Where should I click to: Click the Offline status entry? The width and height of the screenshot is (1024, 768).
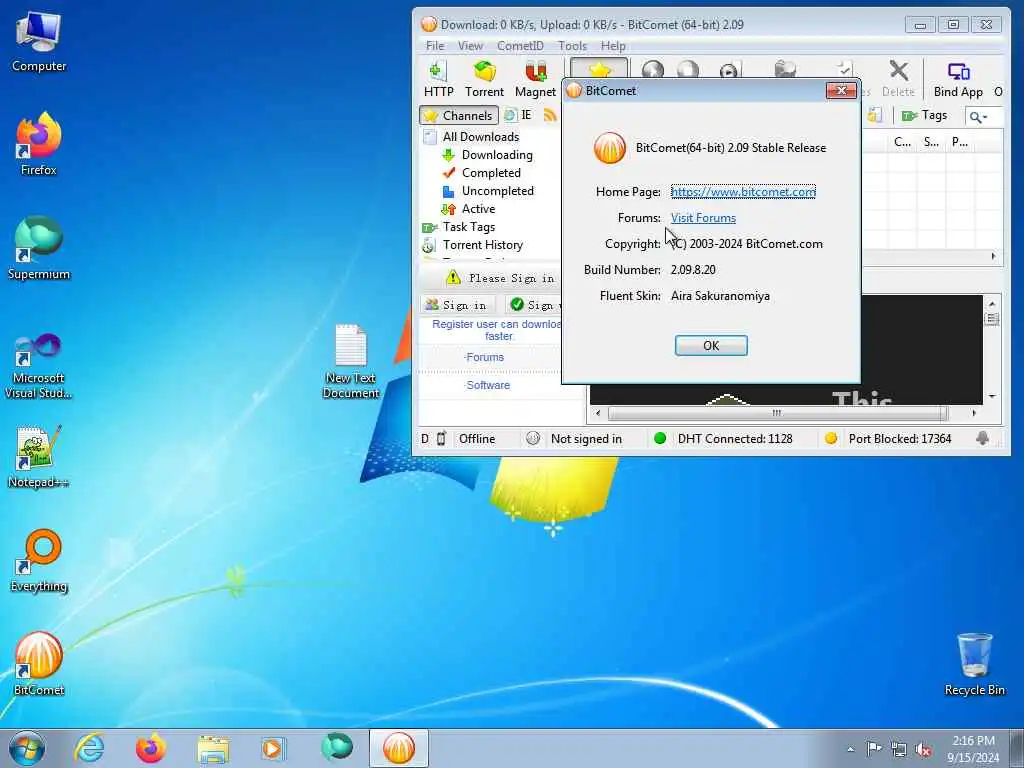477,439
